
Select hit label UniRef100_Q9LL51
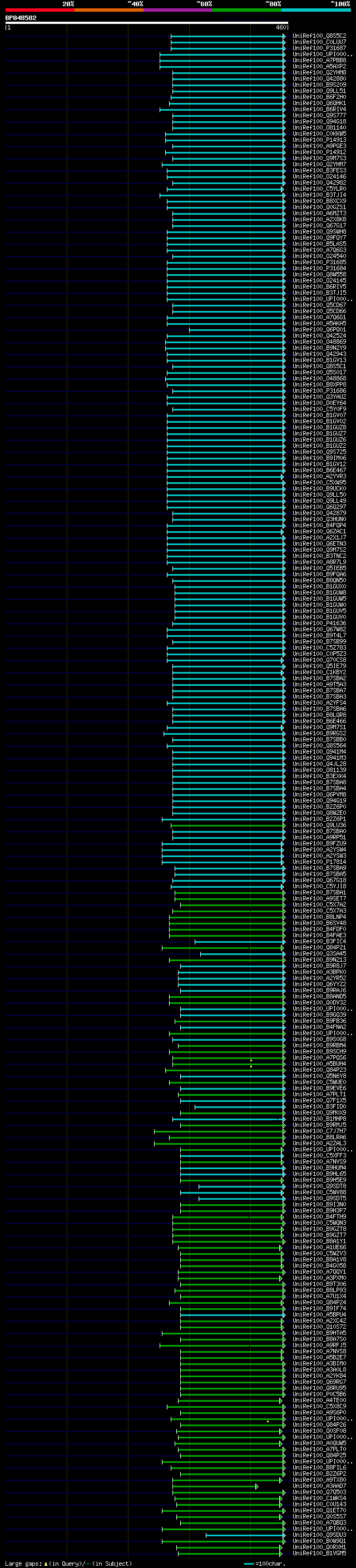[x=319, y=91]
